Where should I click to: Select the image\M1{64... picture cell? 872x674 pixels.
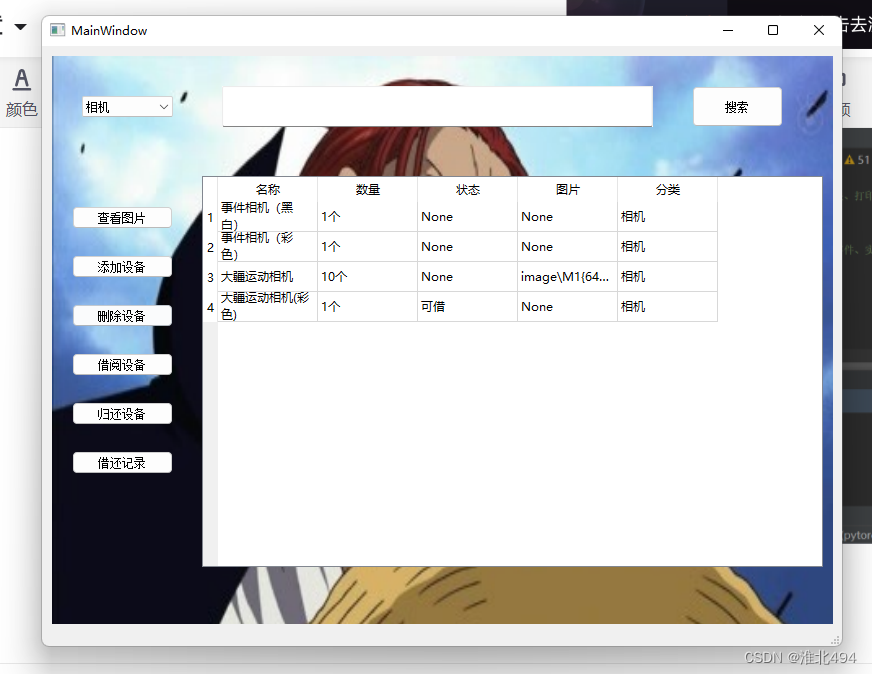tap(568, 277)
